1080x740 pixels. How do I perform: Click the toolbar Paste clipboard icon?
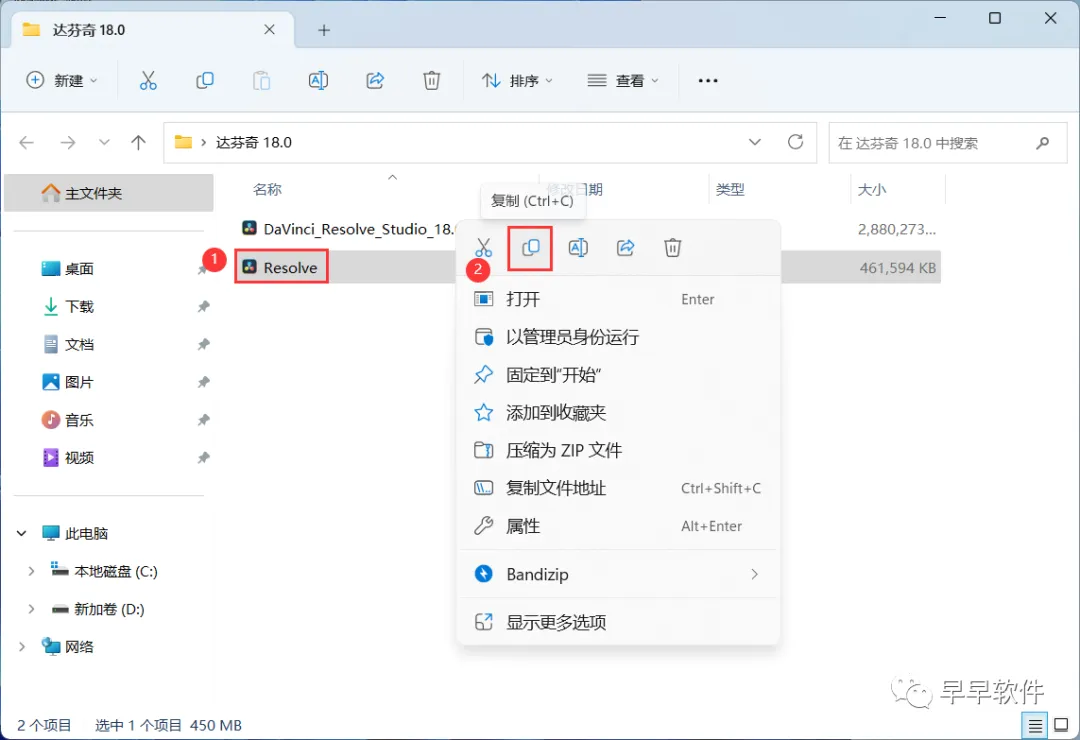click(261, 81)
